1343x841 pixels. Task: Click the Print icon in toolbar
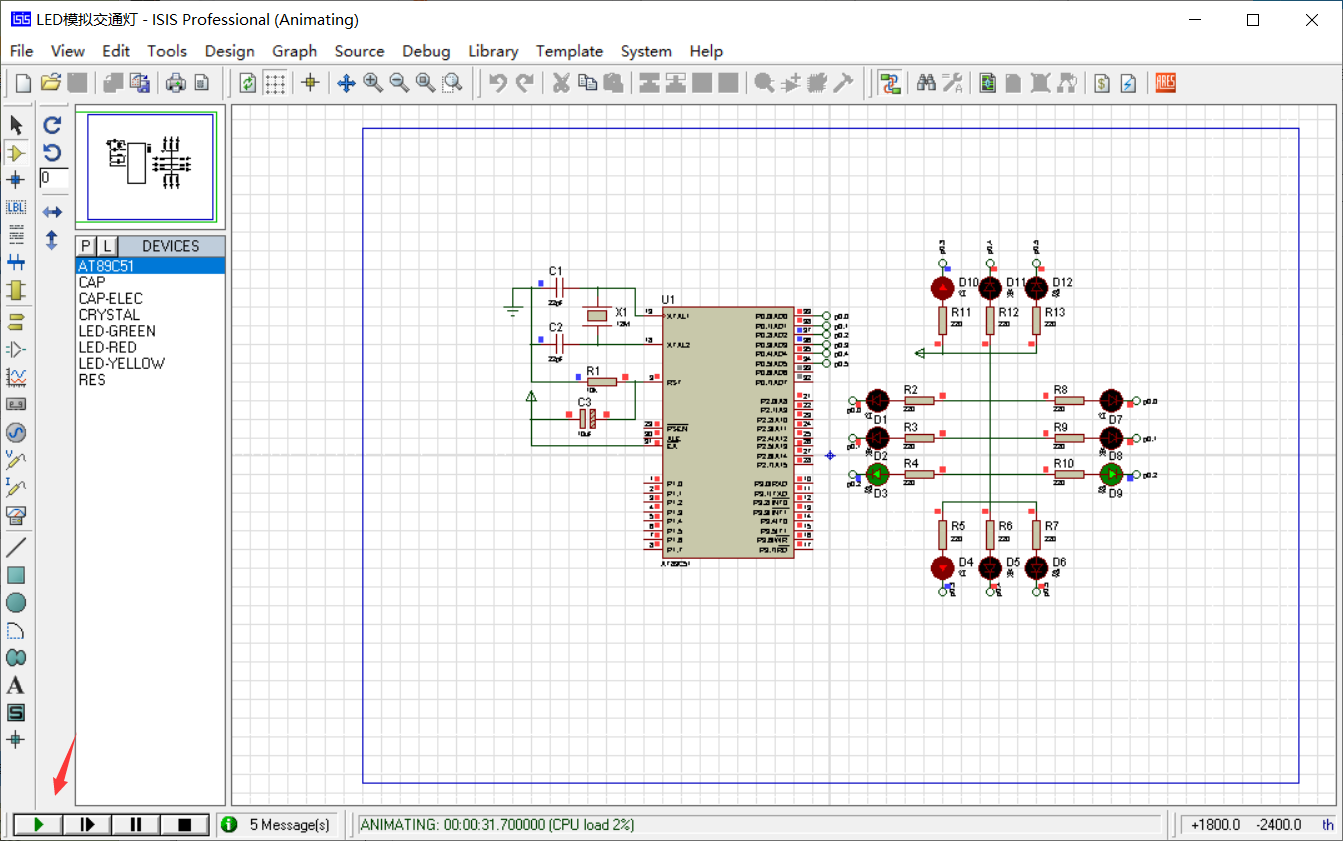point(176,83)
